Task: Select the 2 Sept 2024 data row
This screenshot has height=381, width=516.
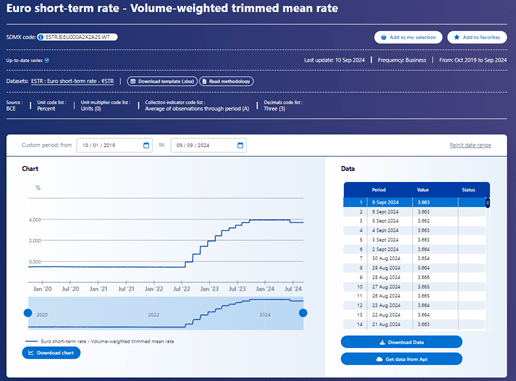Action: 414,249
